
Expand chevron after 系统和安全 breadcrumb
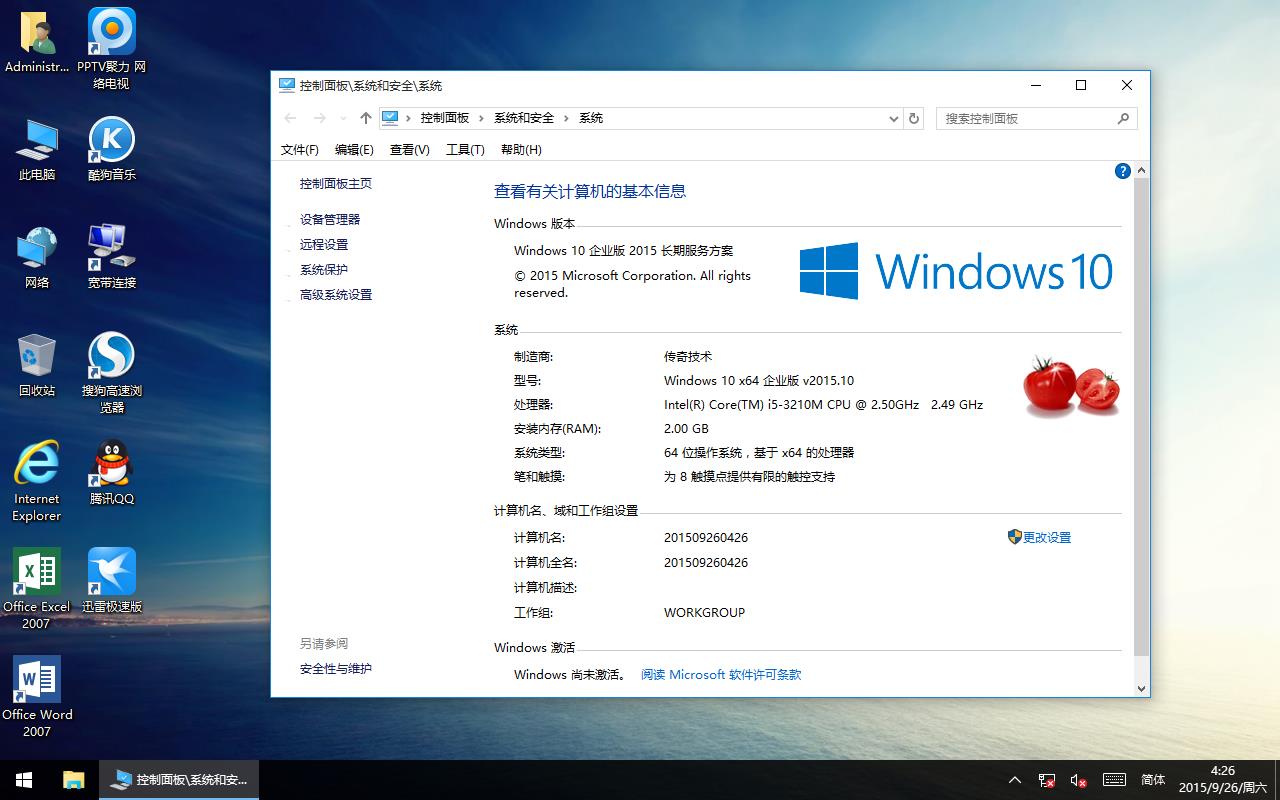point(567,118)
